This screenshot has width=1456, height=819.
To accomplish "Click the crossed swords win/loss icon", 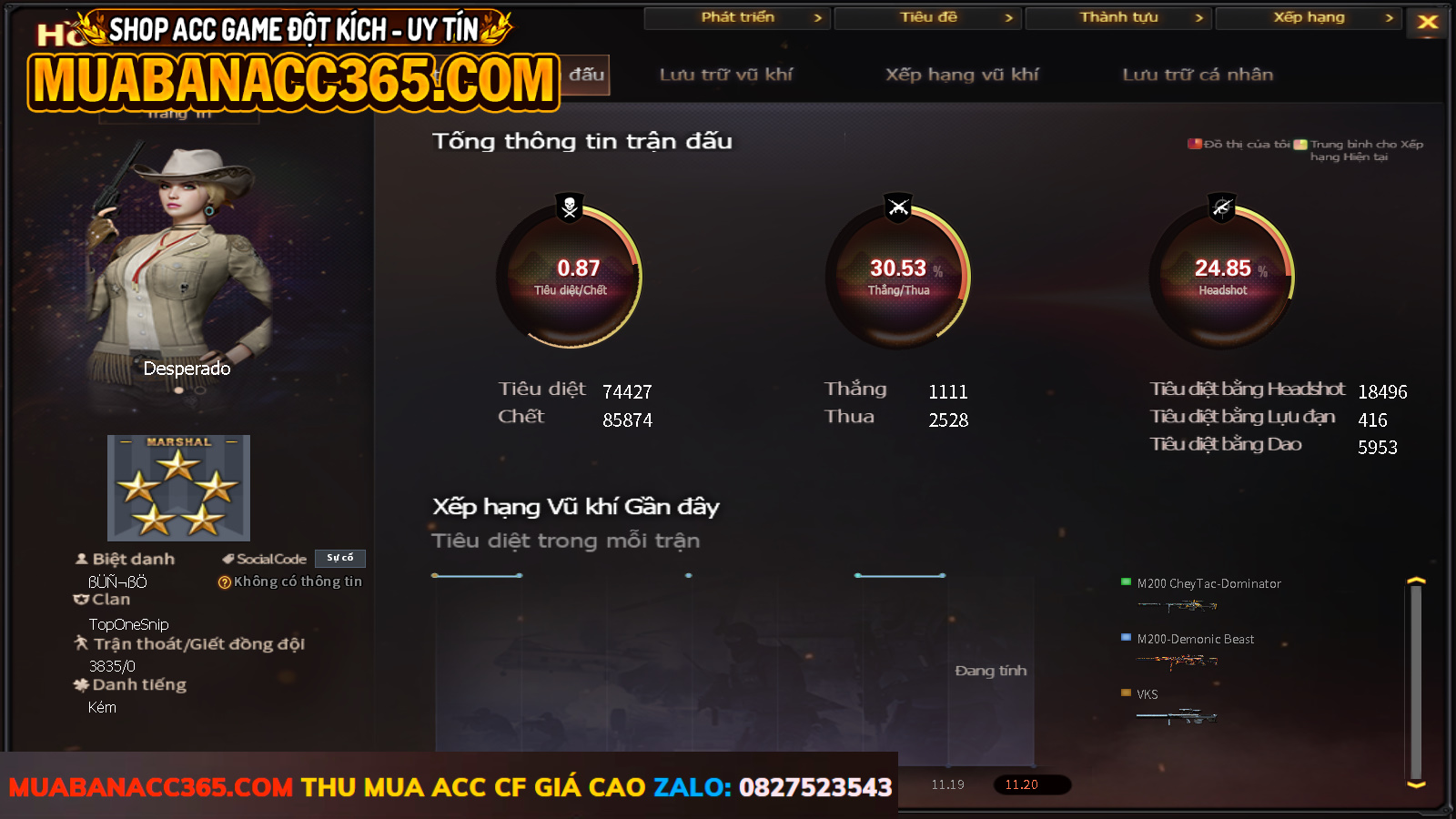I will [898, 207].
